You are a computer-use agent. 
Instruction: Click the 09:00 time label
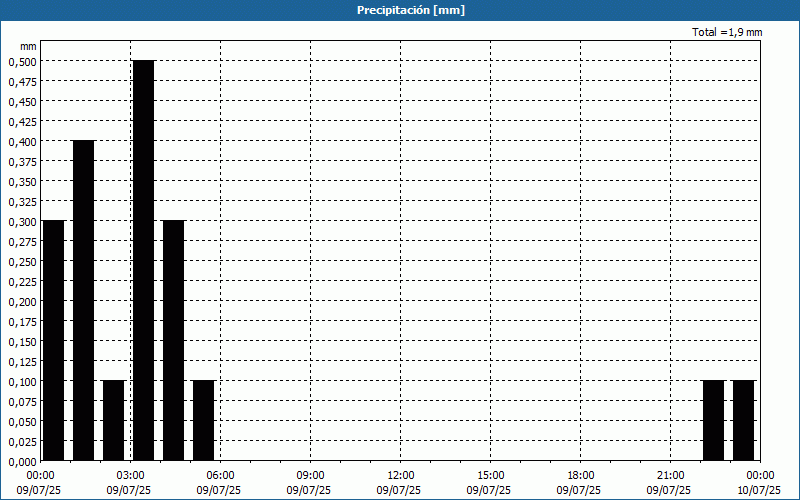[x=310, y=476]
